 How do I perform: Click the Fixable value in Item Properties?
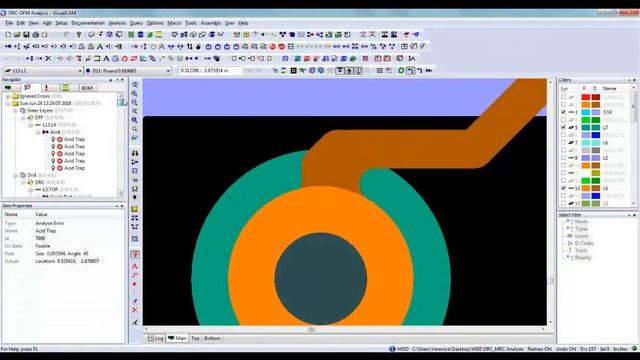pos(43,246)
